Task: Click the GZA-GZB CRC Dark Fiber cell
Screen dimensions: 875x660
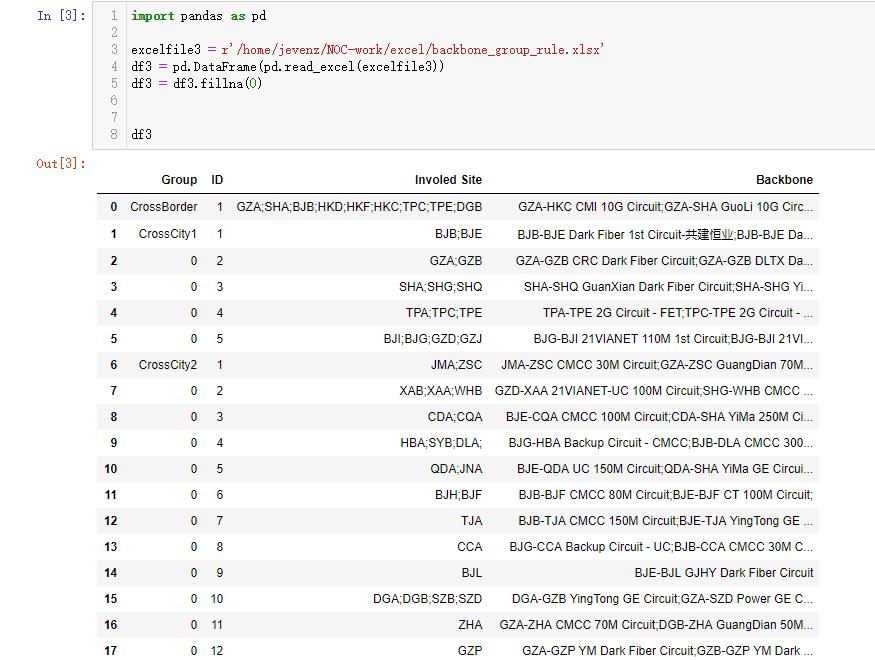Action: 664,261
